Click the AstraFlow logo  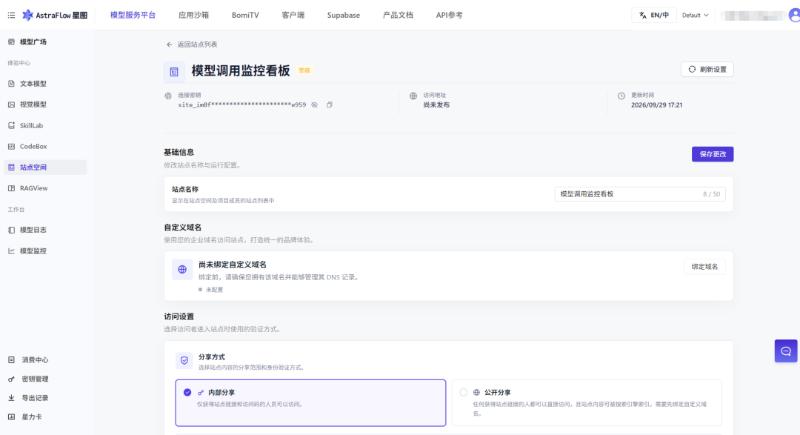(55, 15)
